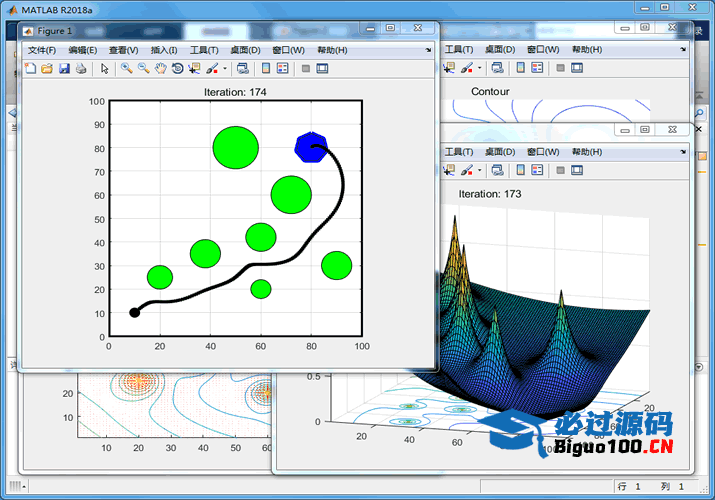715x500 pixels.
Task: Click the 'Iteration: 173' plot title
Action: 490,194
